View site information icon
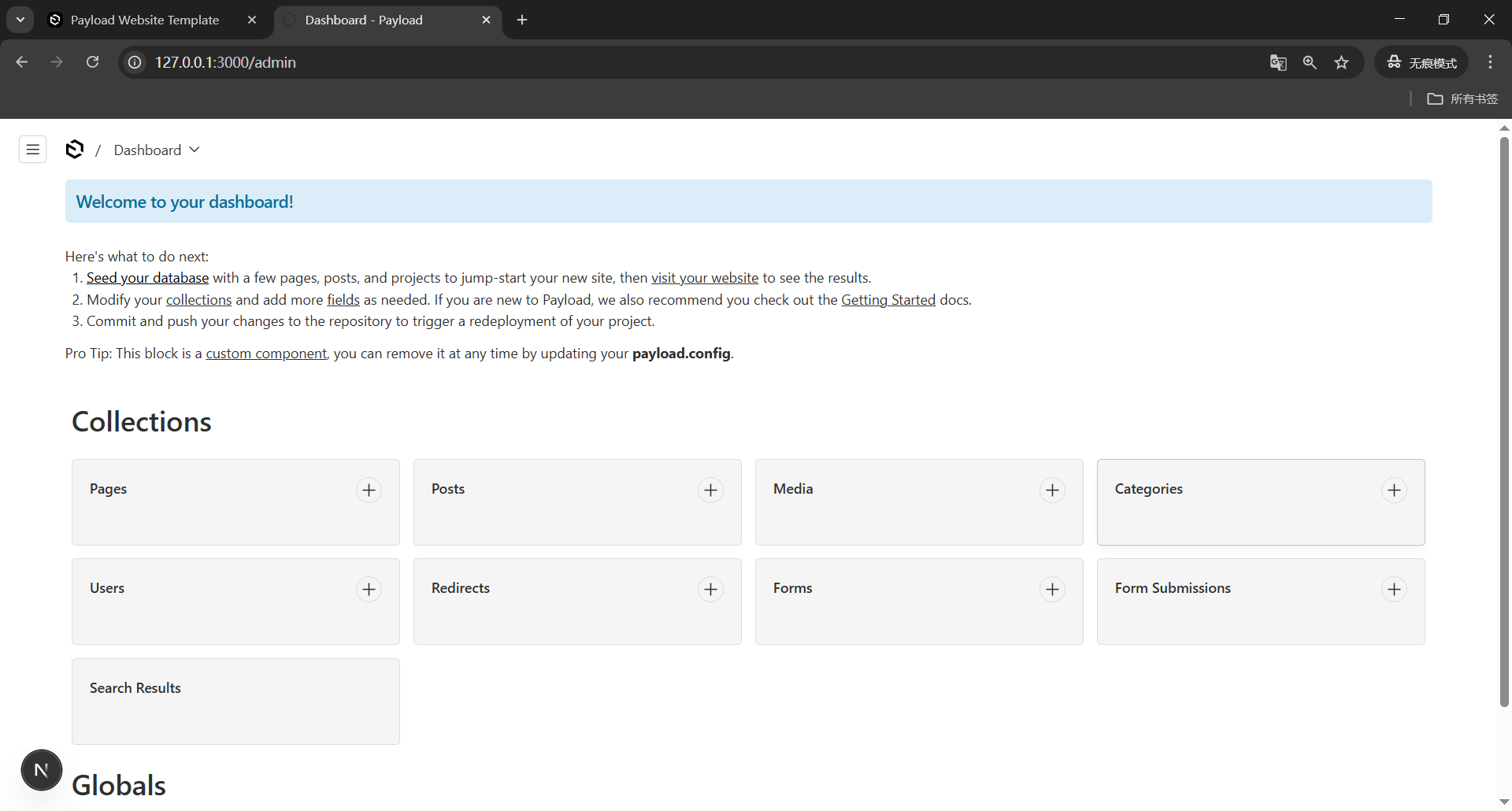Screen dimensions: 1512x811 click(x=135, y=62)
